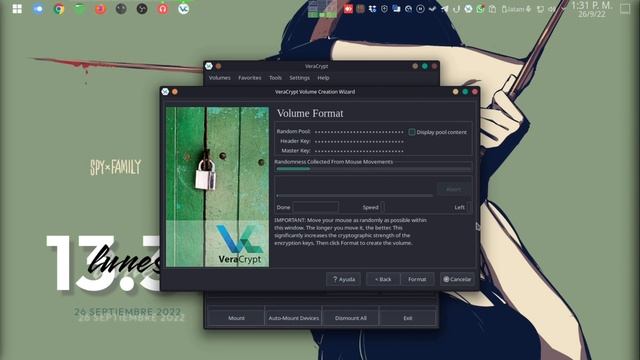Open the green folder file manager icon
The width and height of the screenshot is (640, 360).
[80, 9]
